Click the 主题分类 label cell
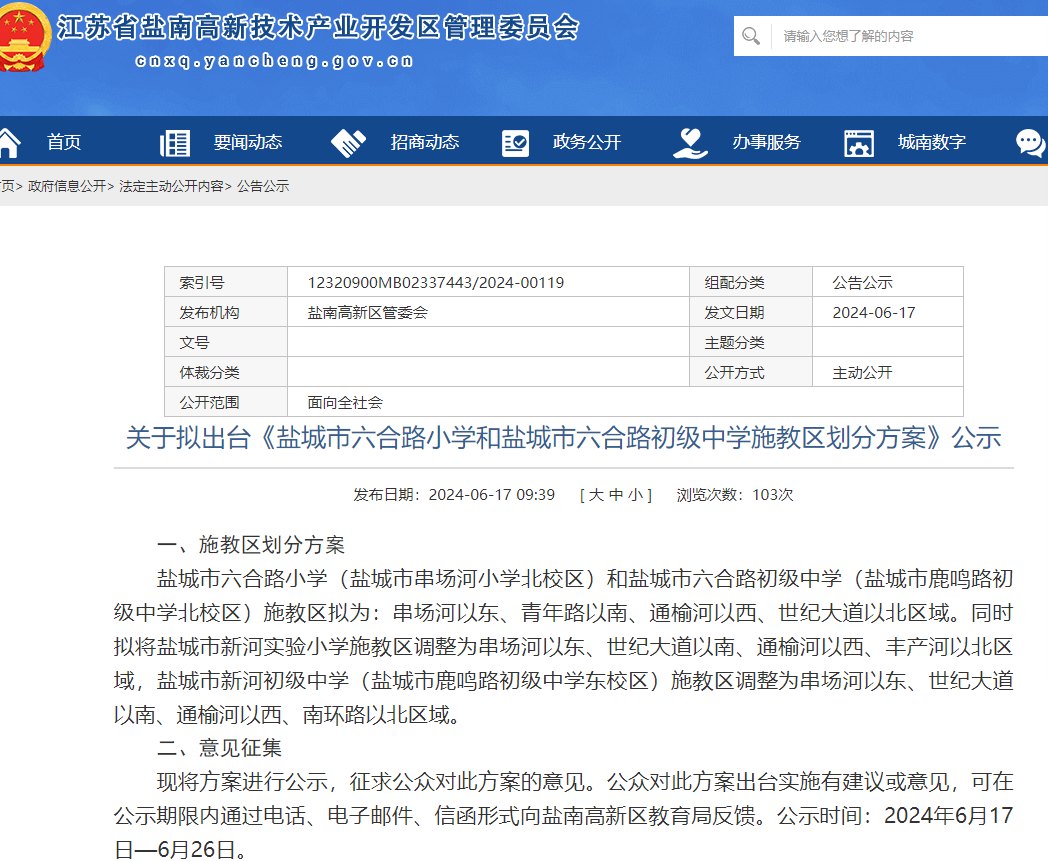The width and height of the screenshot is (1048, 861). click(x=751, y=342)
